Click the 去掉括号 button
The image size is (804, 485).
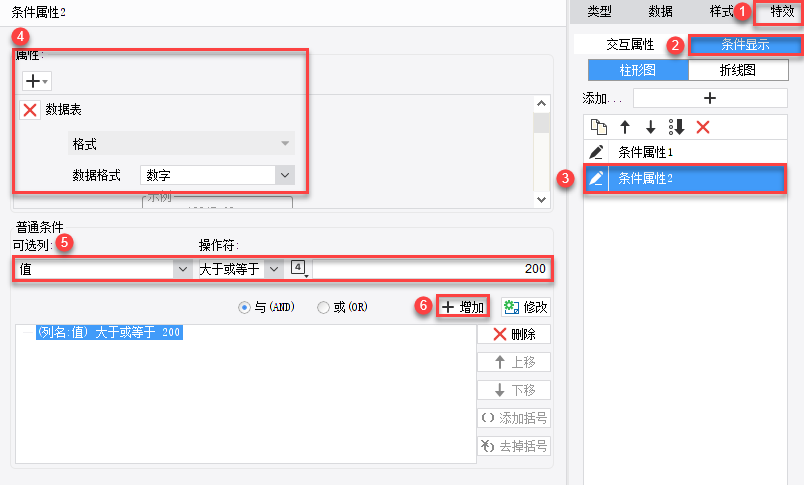click(x=514, y=446)
